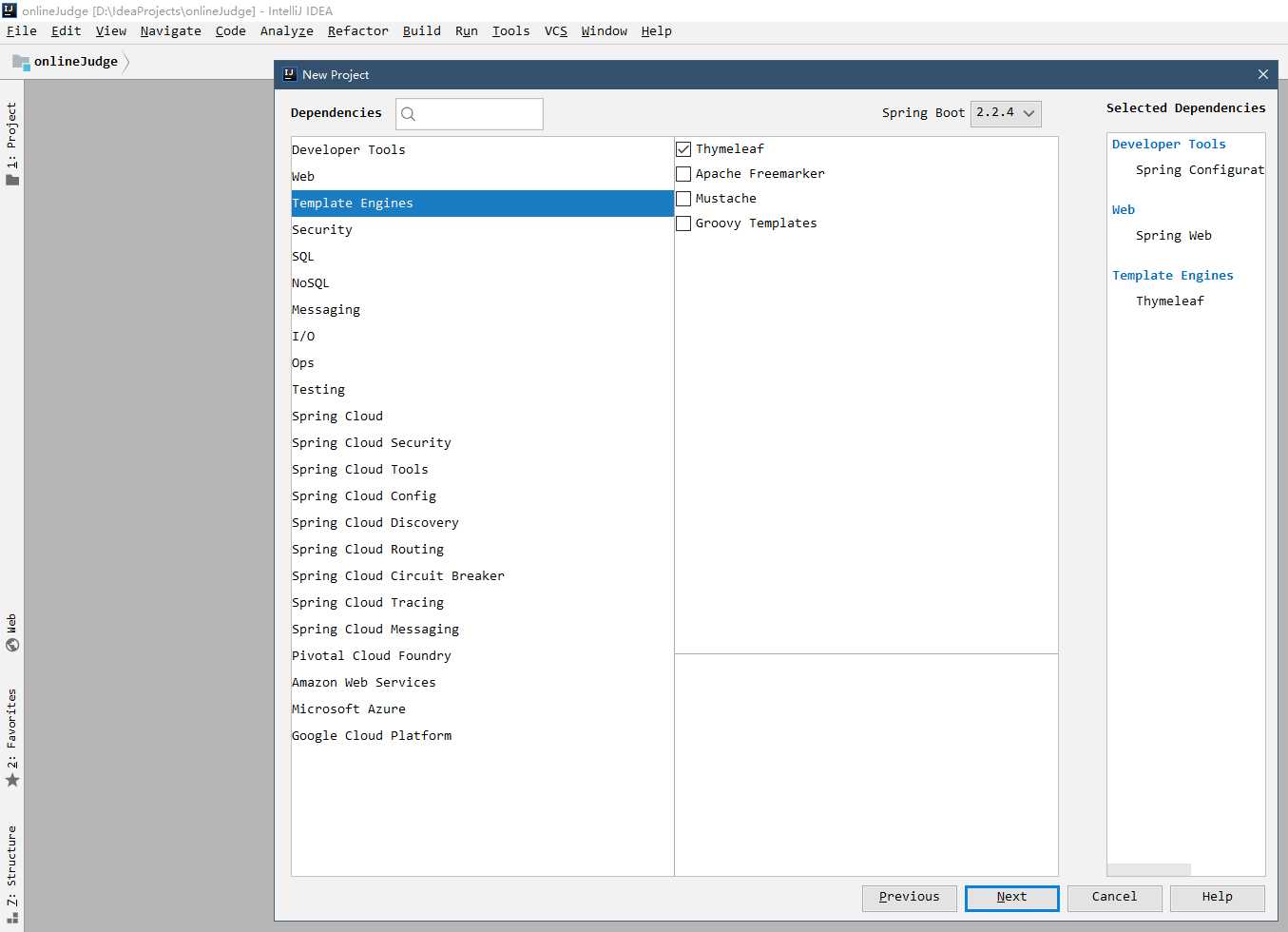Select the Spring Cloud category

pos(482,417)
